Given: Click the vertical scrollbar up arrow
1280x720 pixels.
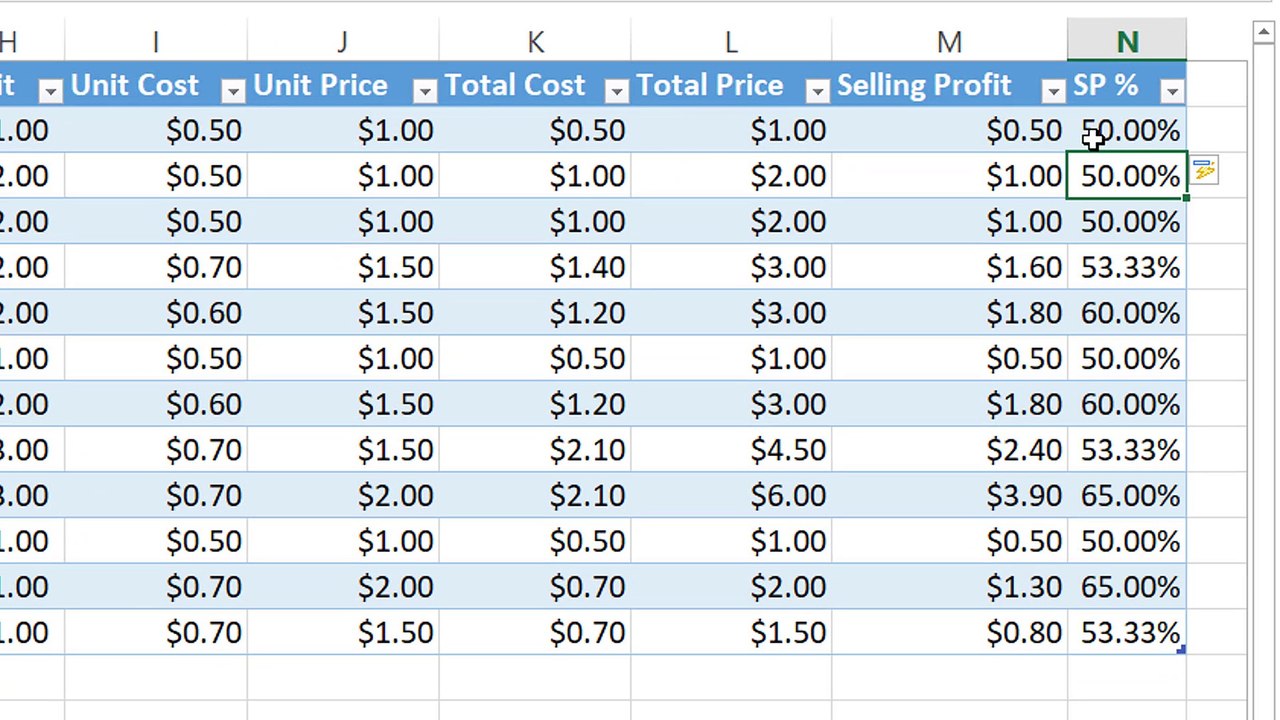Looking at the screenshot, I should point(1263,33).
